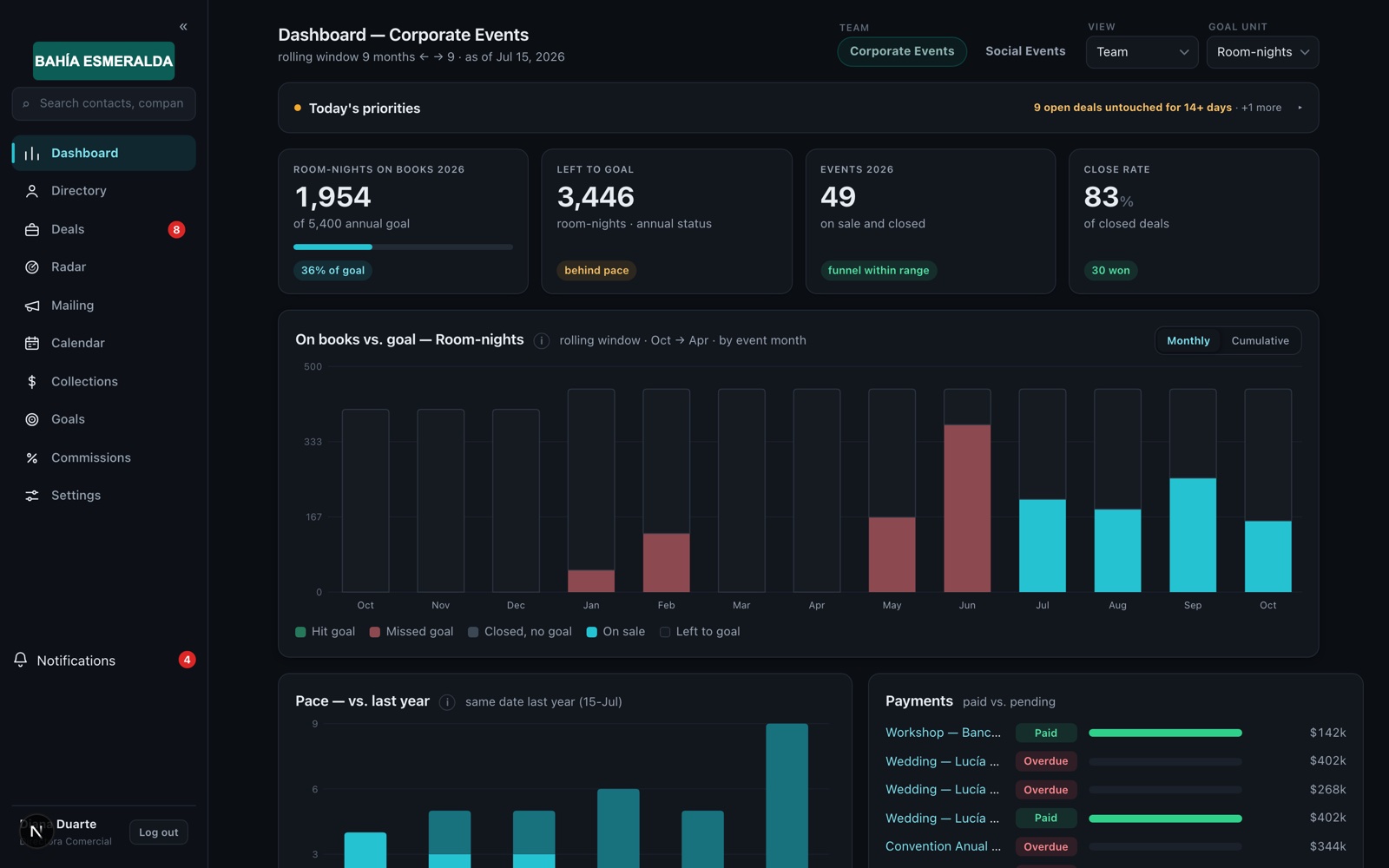
Task: Click the 83% close rate value
Action: (1109, 197)
